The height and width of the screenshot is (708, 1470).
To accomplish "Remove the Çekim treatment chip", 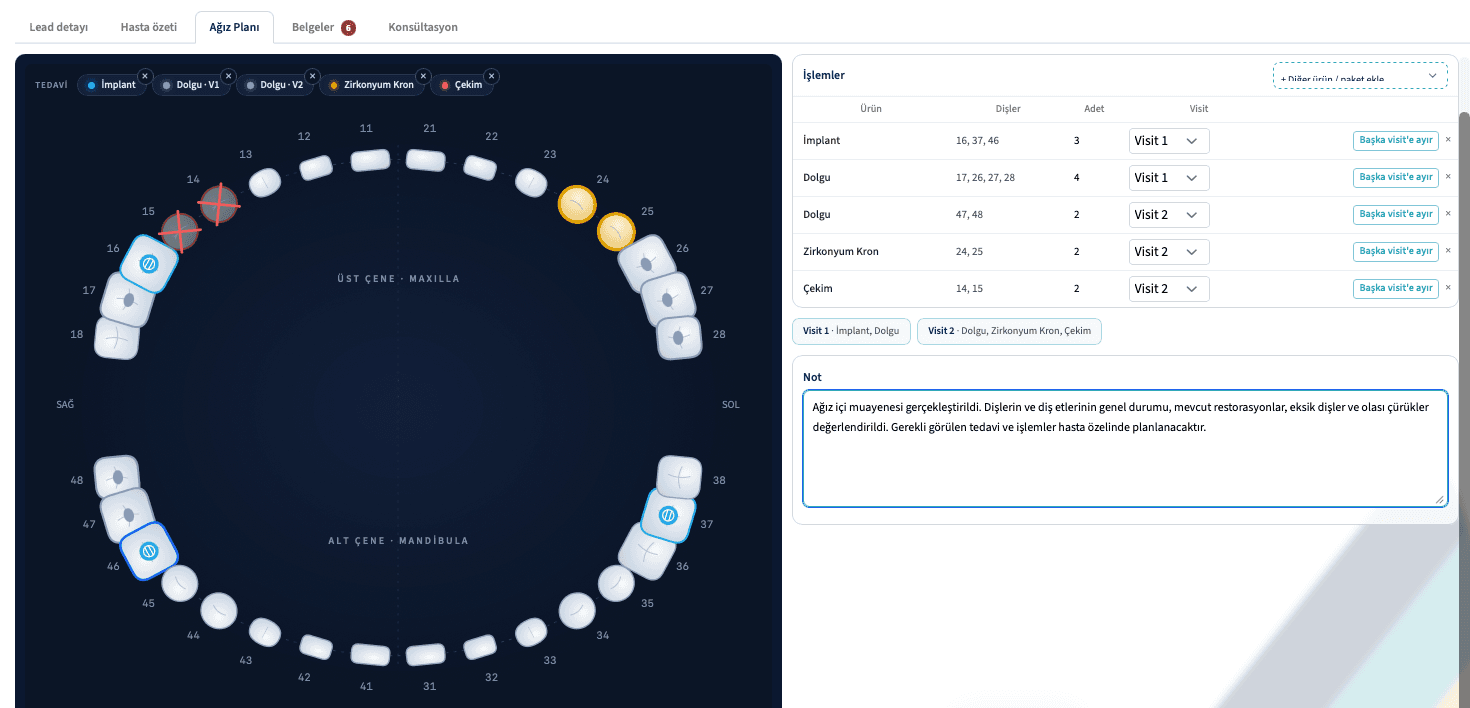I will pyautogui.click(x=492, y=76).
